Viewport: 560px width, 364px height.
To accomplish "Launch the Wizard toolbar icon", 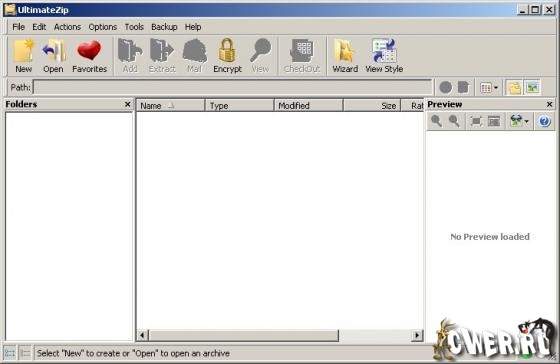I will point(345,55).
